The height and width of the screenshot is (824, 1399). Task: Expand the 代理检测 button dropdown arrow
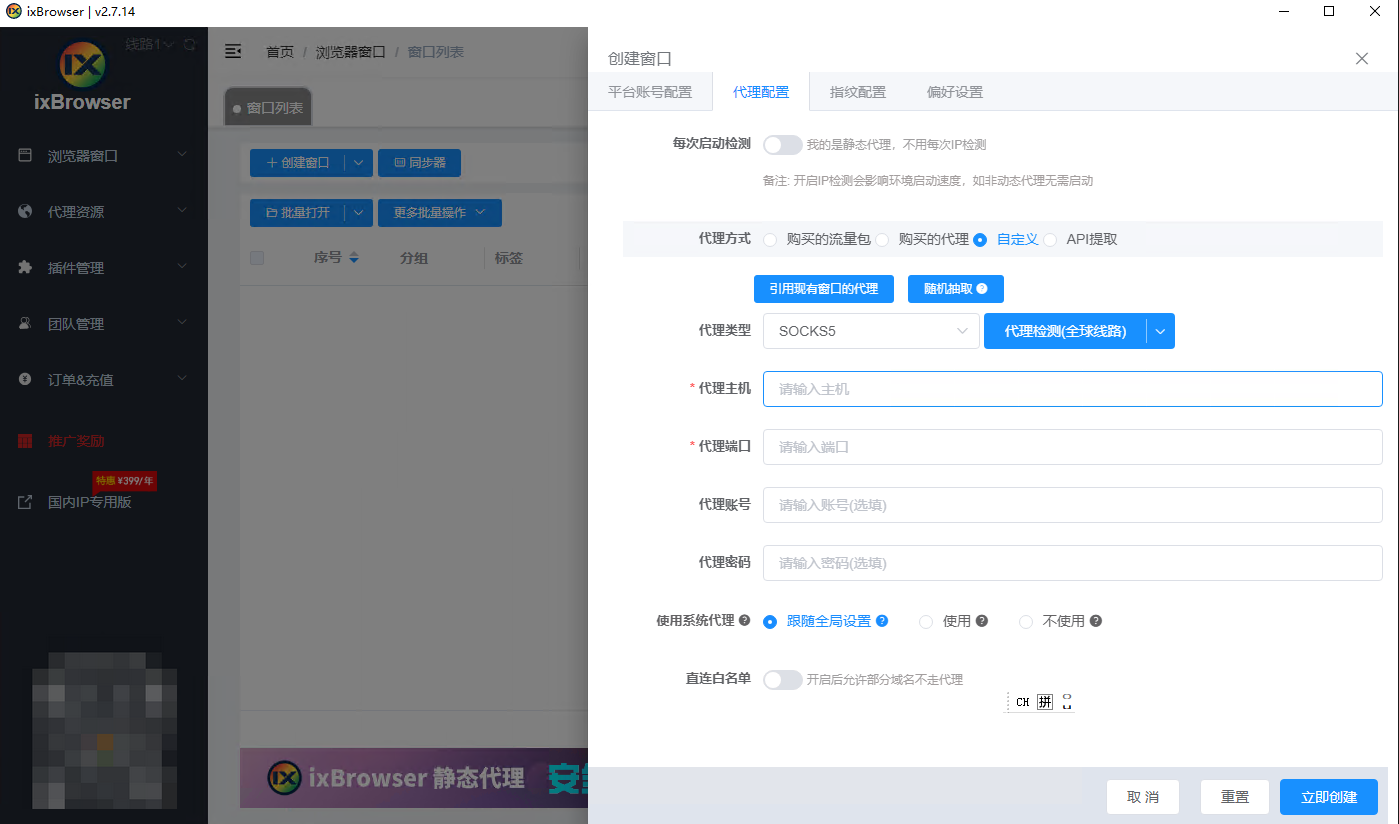pyautogui.click(x=1160, y=331)
